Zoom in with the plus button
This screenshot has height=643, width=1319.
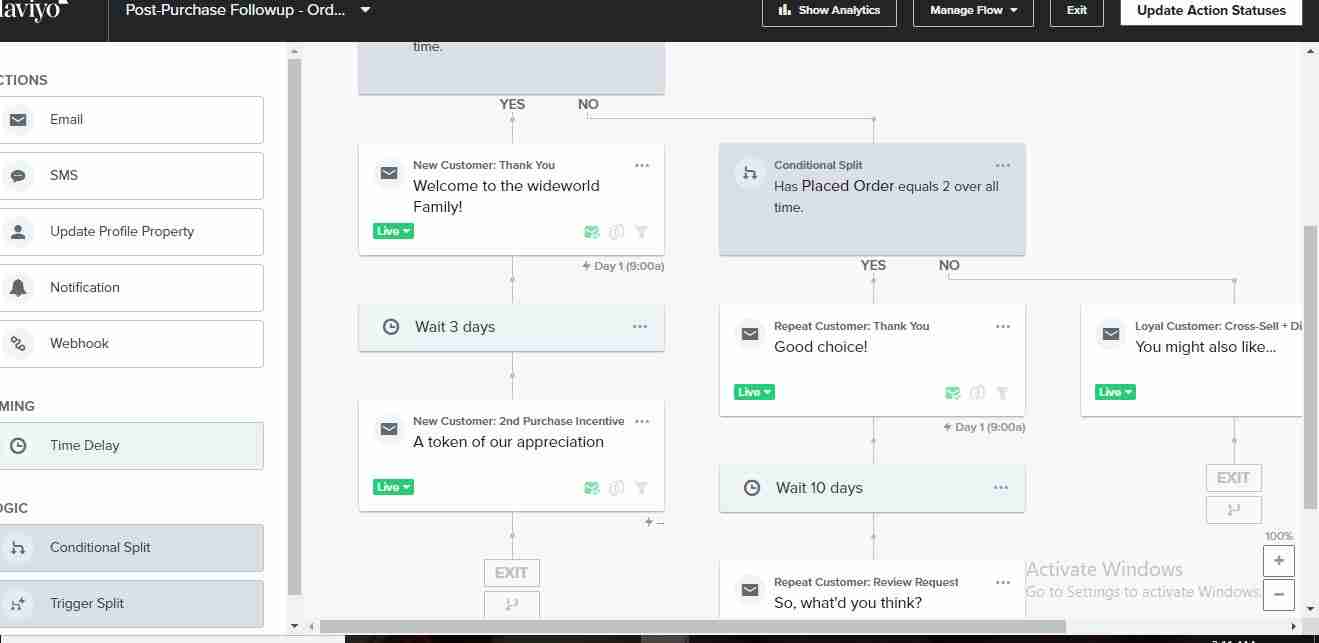tap(1278, 561)
